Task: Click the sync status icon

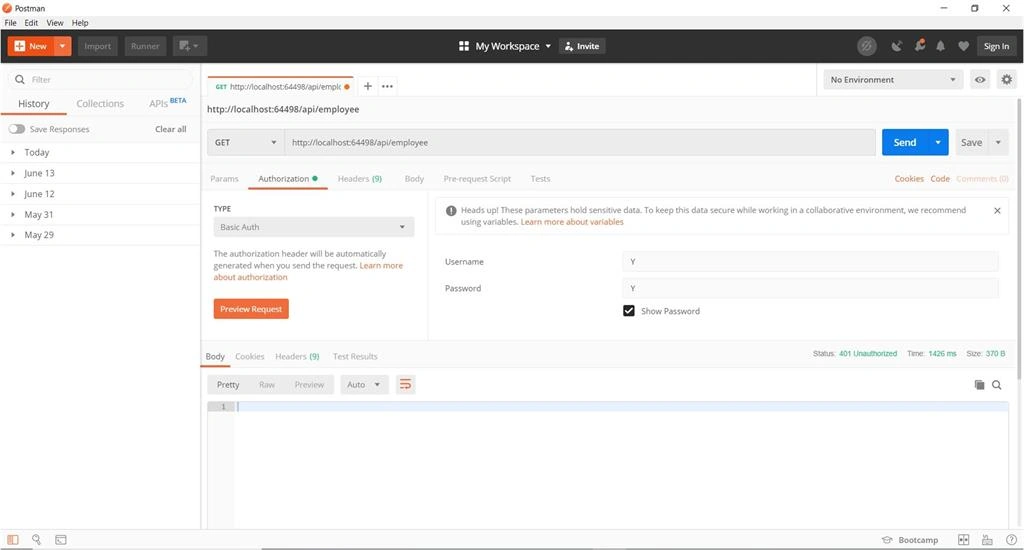Action: click(x=867, y=46)
